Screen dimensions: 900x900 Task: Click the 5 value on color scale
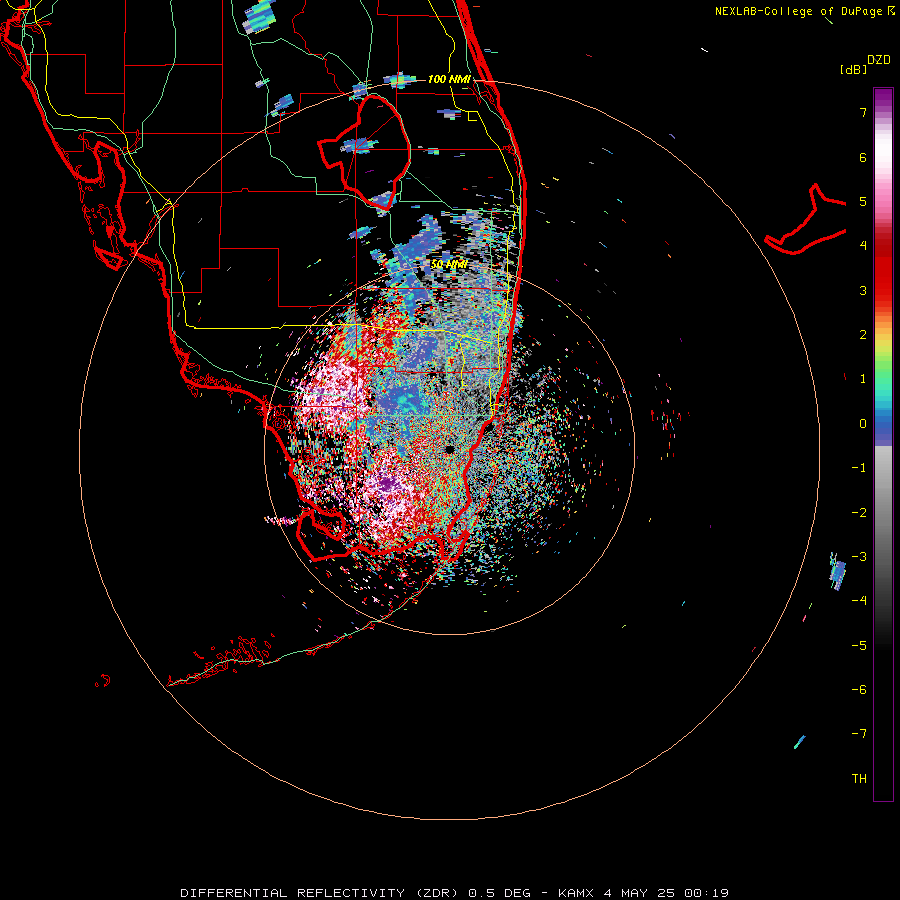[x=863, y=201]
